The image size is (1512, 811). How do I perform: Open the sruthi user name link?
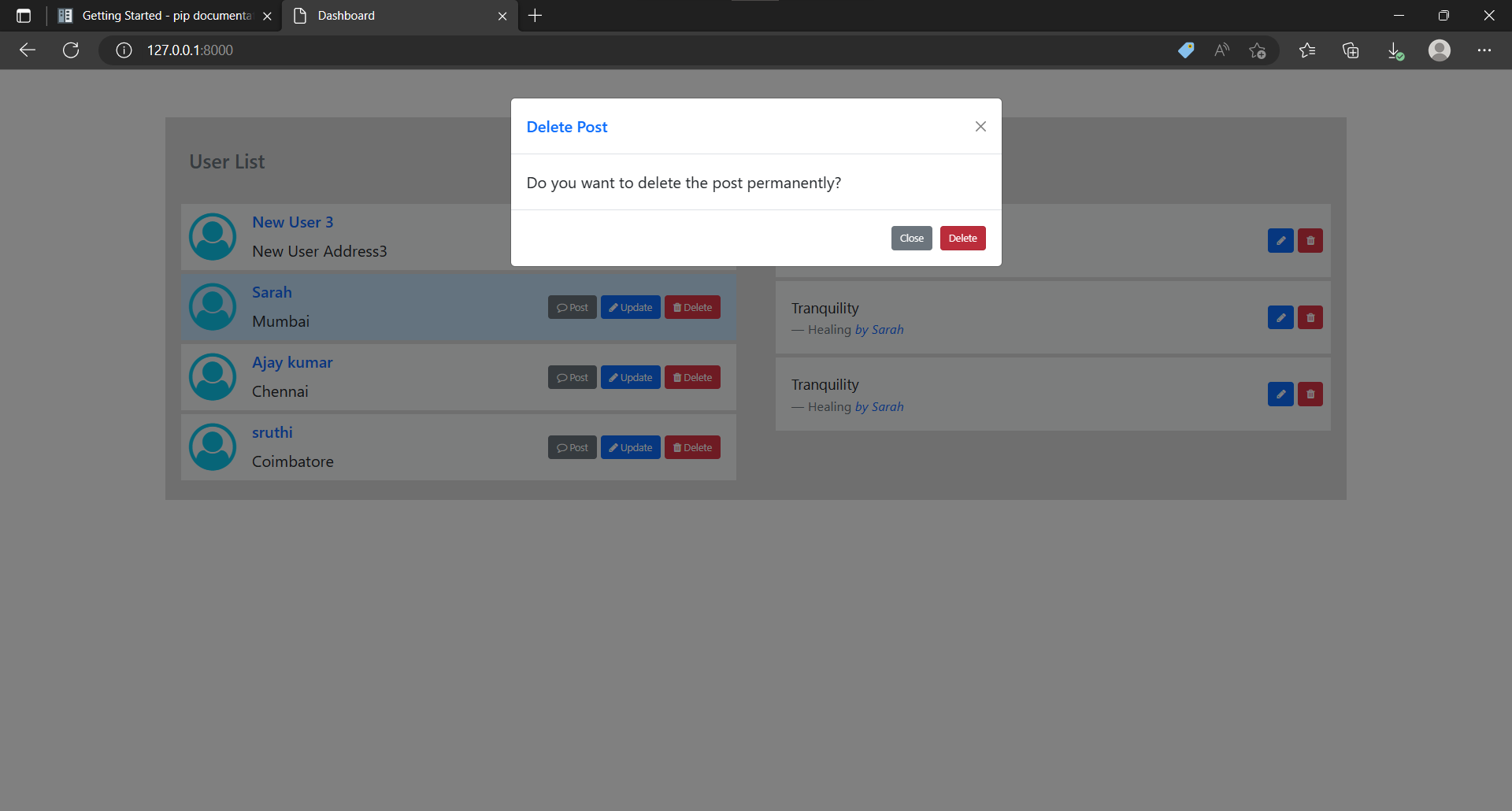[272, 431]
